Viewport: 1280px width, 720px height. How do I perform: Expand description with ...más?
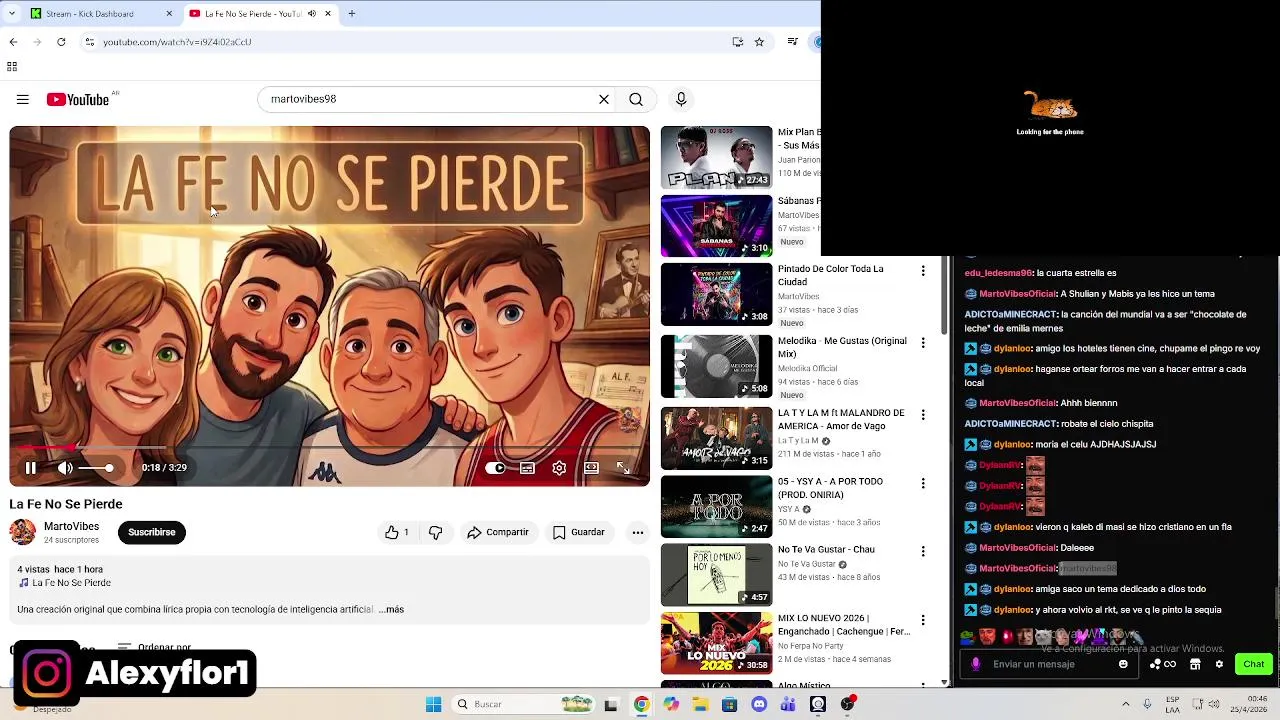coord(391,609)
